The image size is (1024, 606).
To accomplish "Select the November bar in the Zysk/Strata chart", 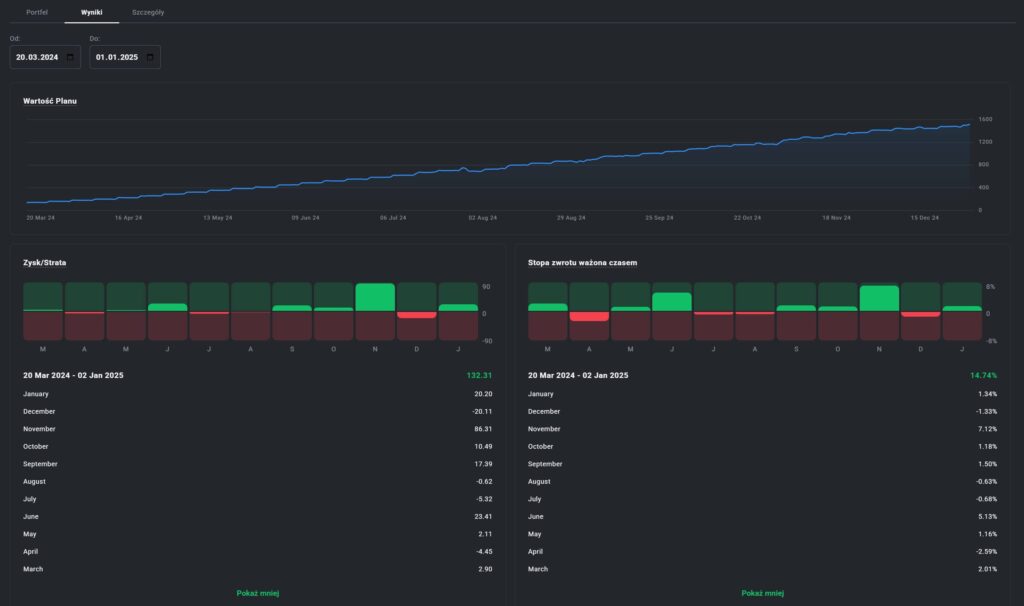I will click(375, 298).
